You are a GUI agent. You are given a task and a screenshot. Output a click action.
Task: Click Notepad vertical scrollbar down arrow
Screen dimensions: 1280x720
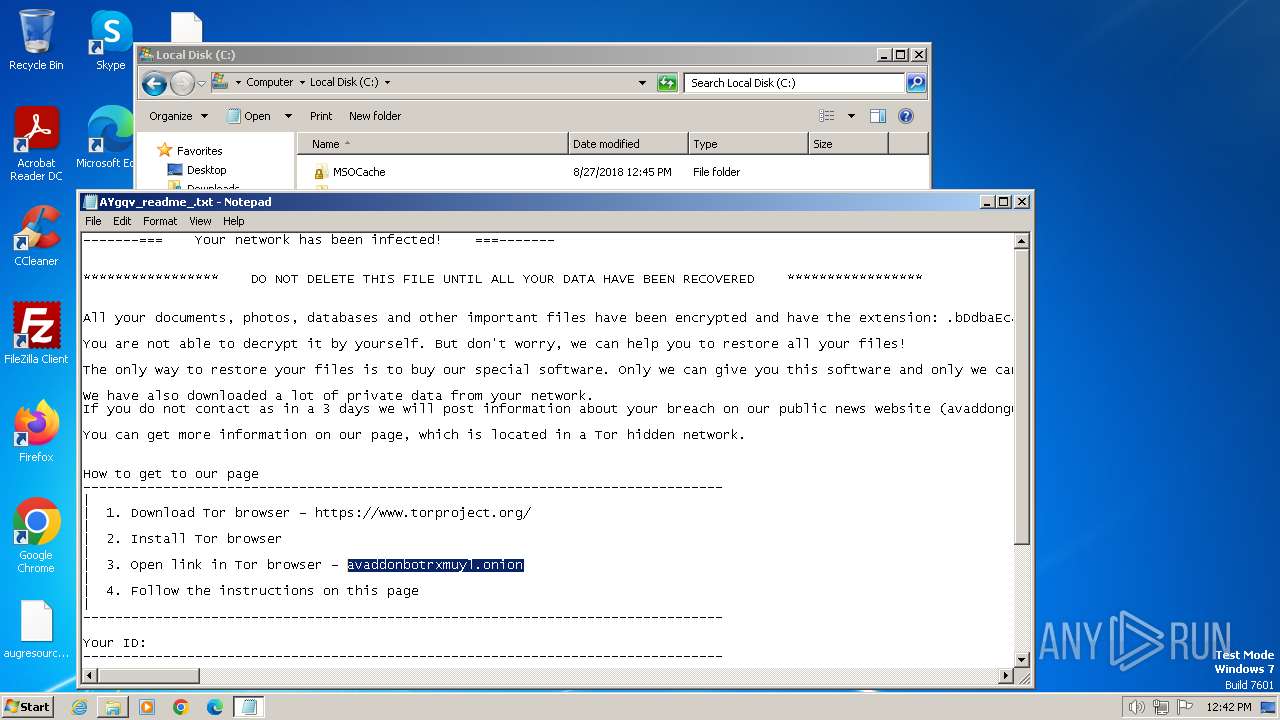point(1022,660)
